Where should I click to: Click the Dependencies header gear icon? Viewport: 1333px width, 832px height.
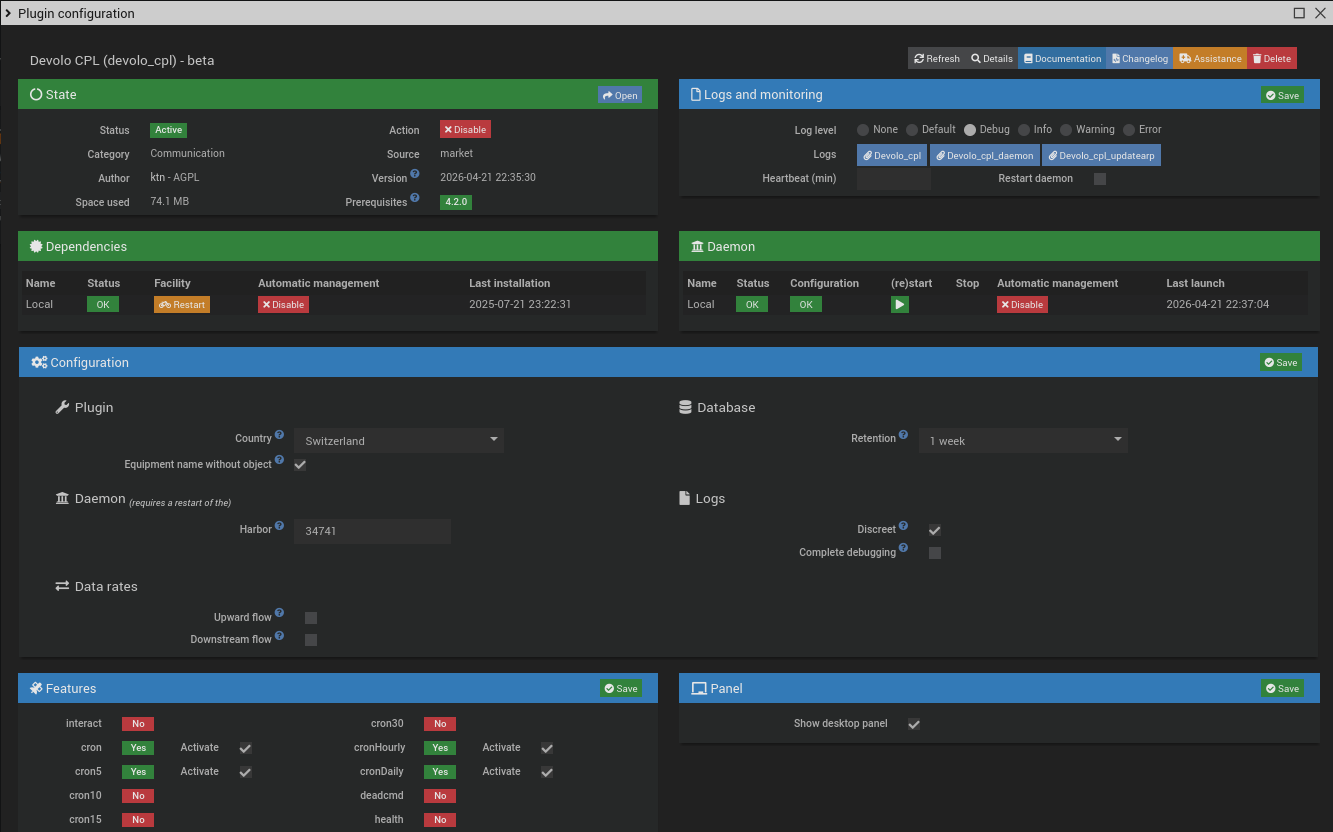(36, 247)
